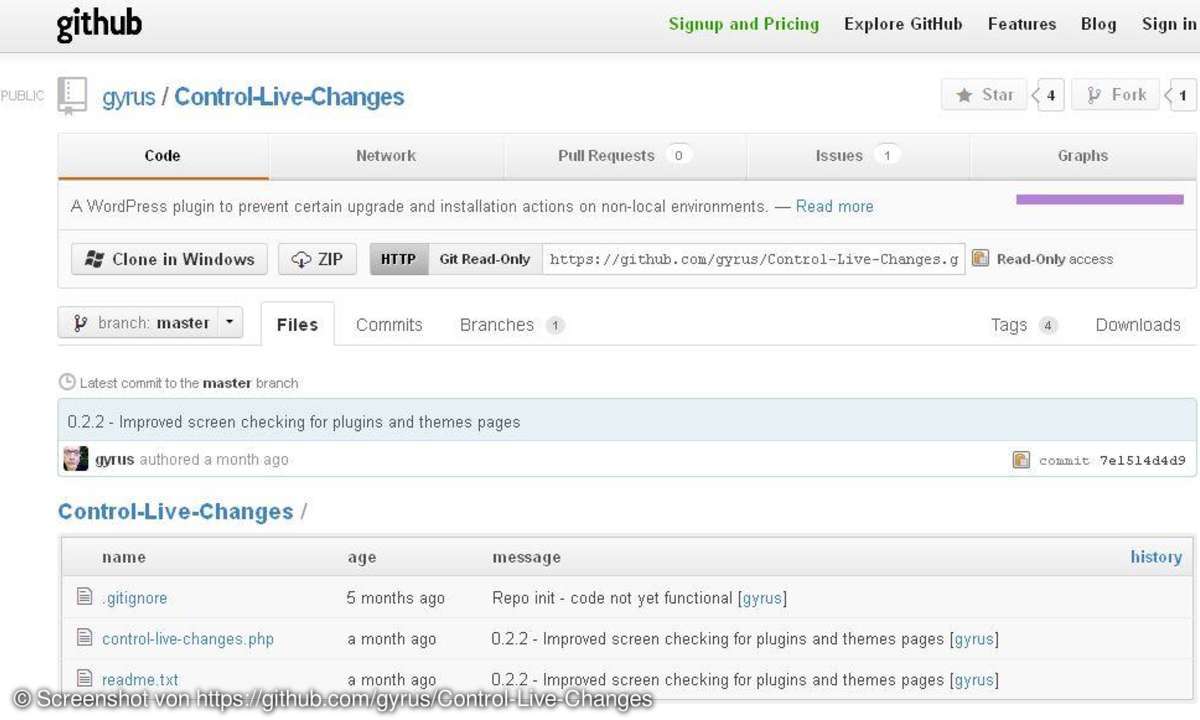Select Git Read-Only clone protocol
This screenshot has height=720, width=1200.
coord(485,259)
